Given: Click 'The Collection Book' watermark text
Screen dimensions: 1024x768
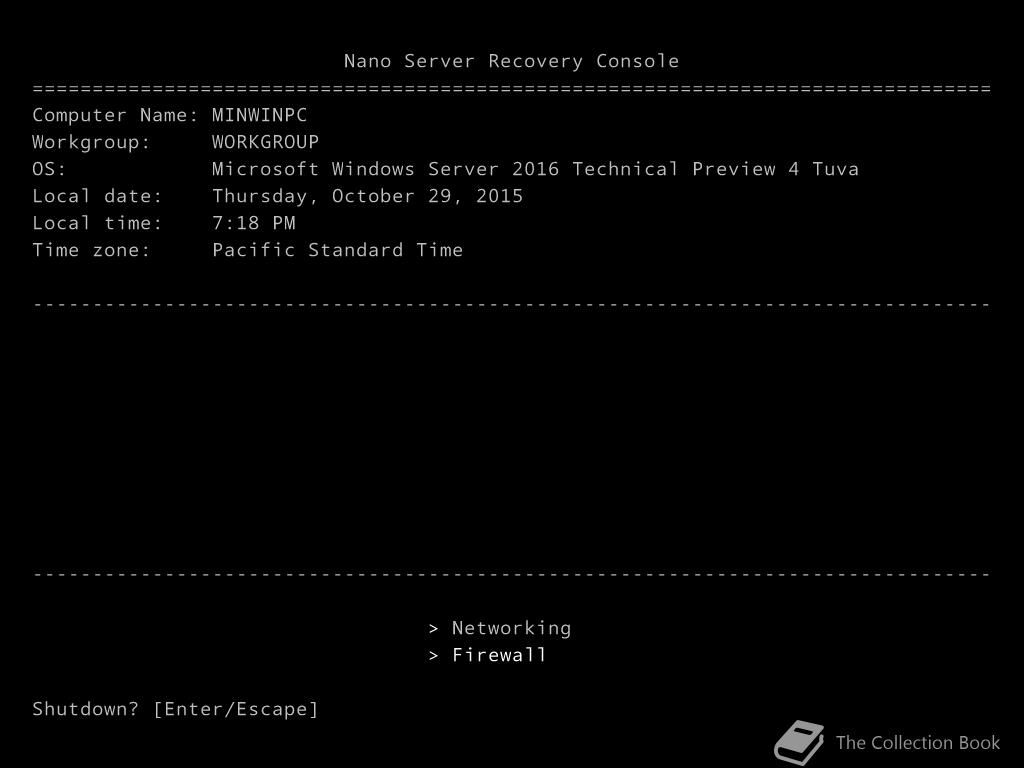Looking at the screenshot, I should [x=917, y=742].
